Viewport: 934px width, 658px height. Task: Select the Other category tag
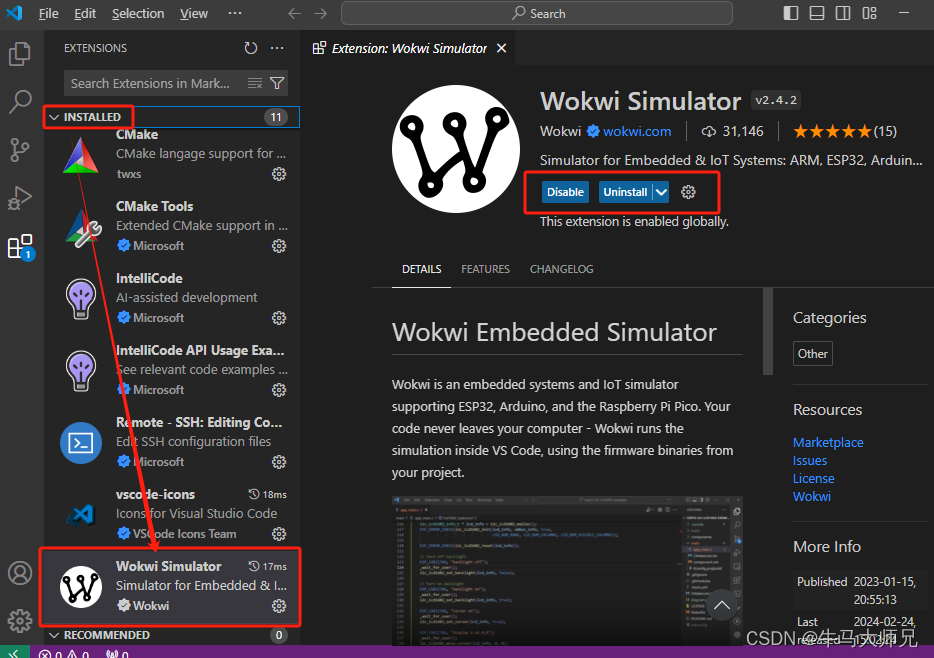[x=812, y=354]
